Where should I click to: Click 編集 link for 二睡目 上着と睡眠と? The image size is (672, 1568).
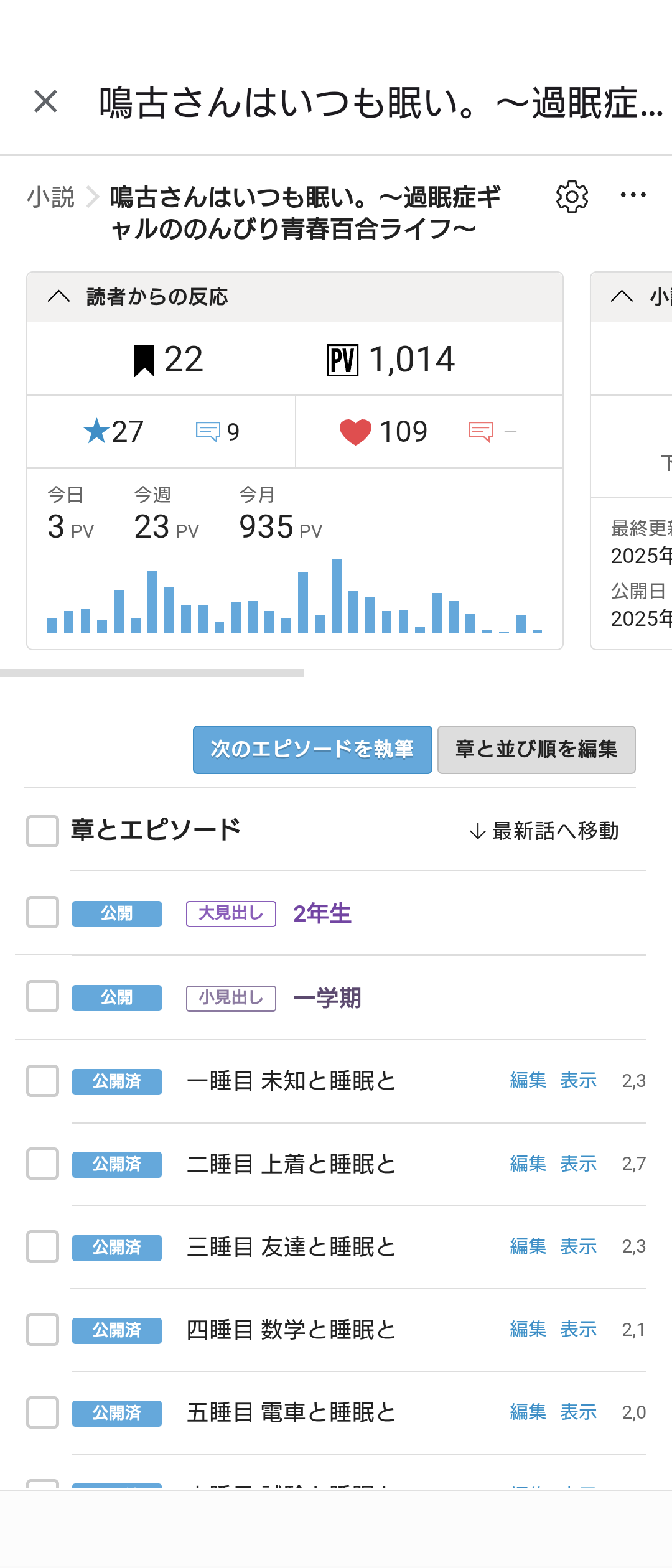[x=528, y=1164]
